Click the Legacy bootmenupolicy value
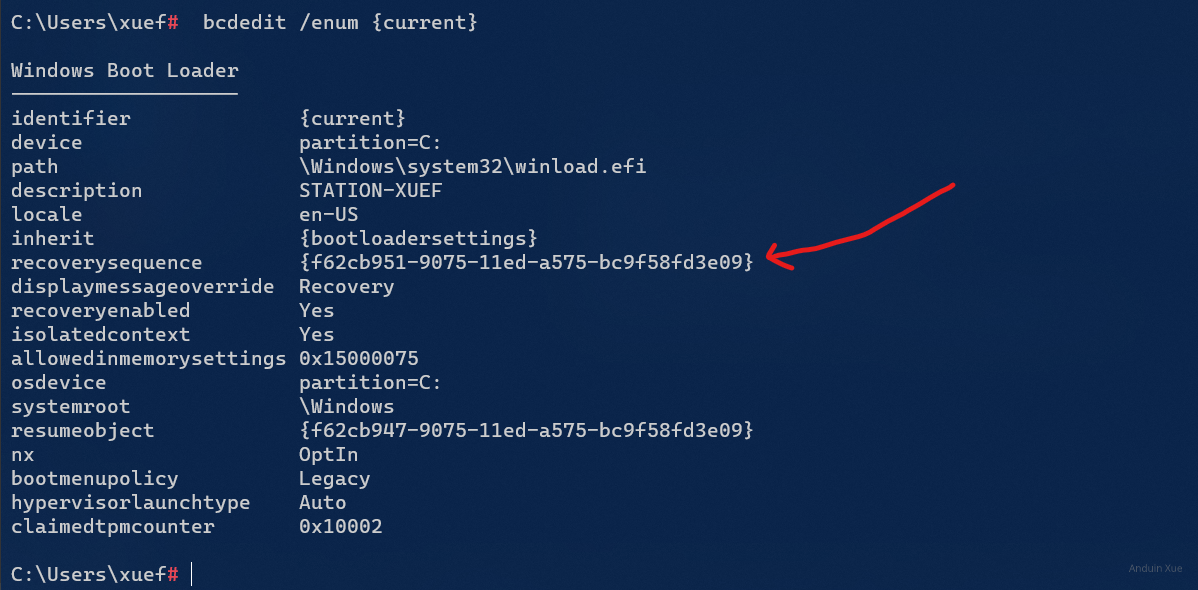 pos(334,478)
